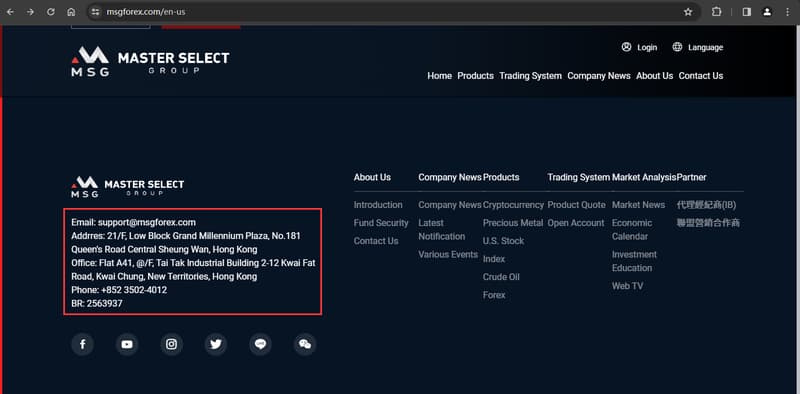Open the Products navigation menu
The height and width of the screenshot is (394, 800).
[476, 76]
